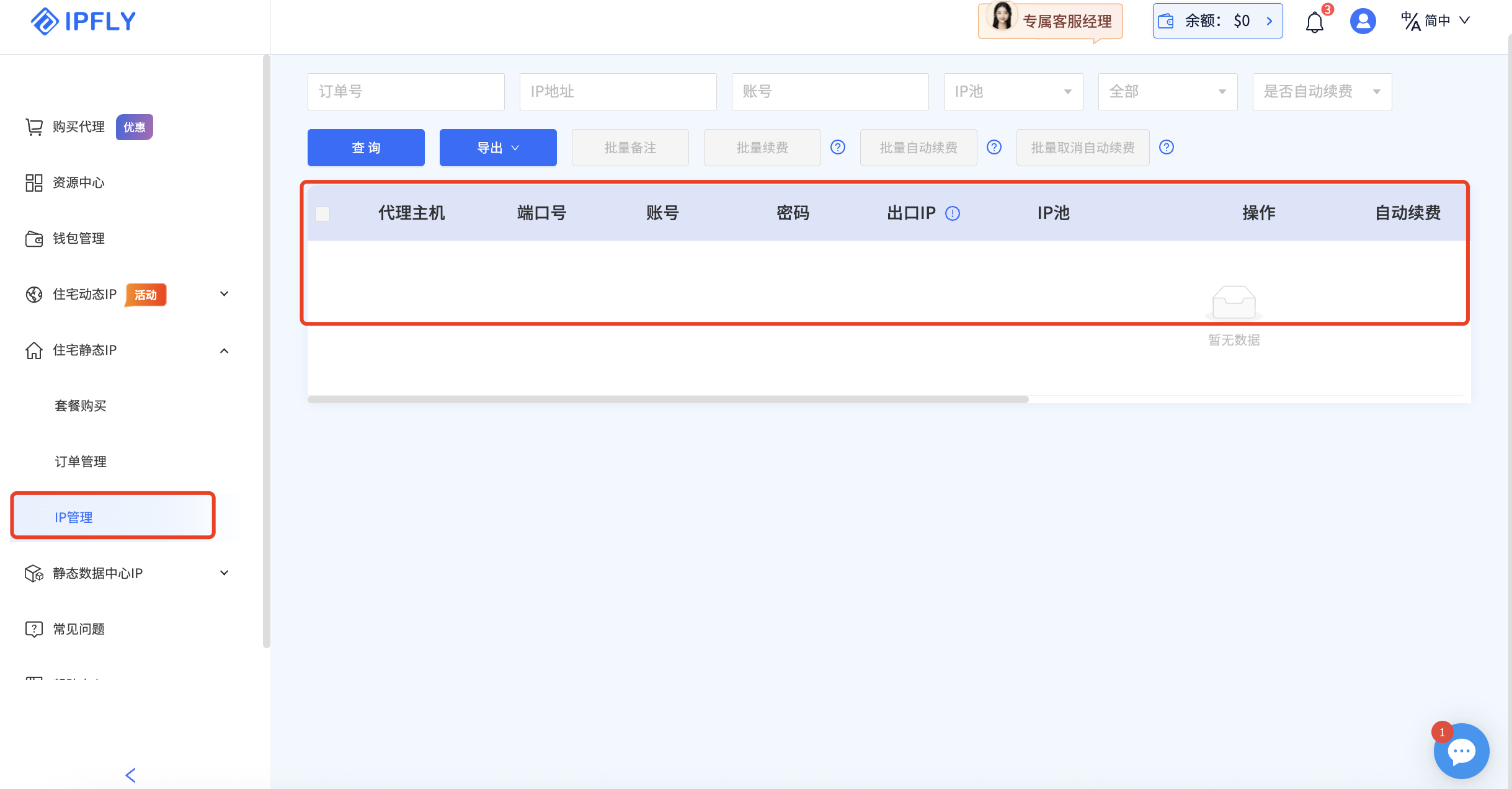Click the info icon beside 出口IP

953,214
